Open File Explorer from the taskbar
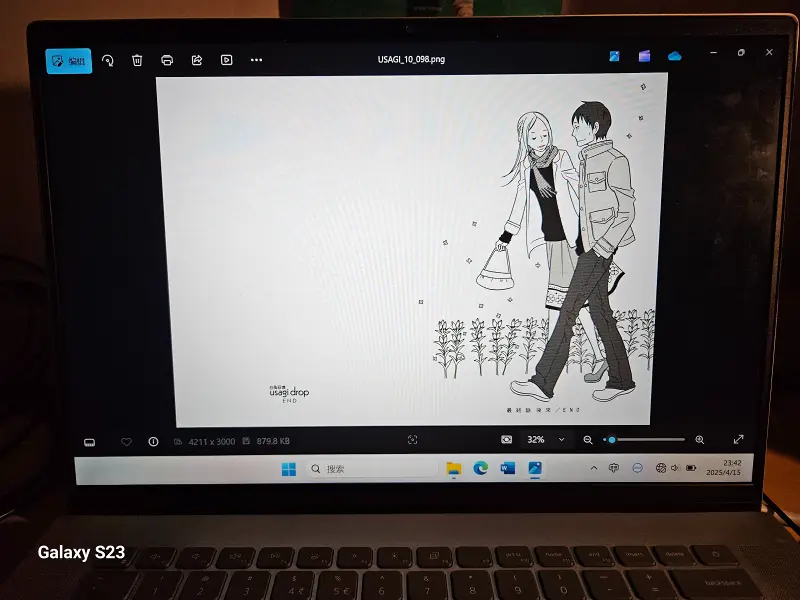This screenshot has width=800, height=600. tap(454, 468)
